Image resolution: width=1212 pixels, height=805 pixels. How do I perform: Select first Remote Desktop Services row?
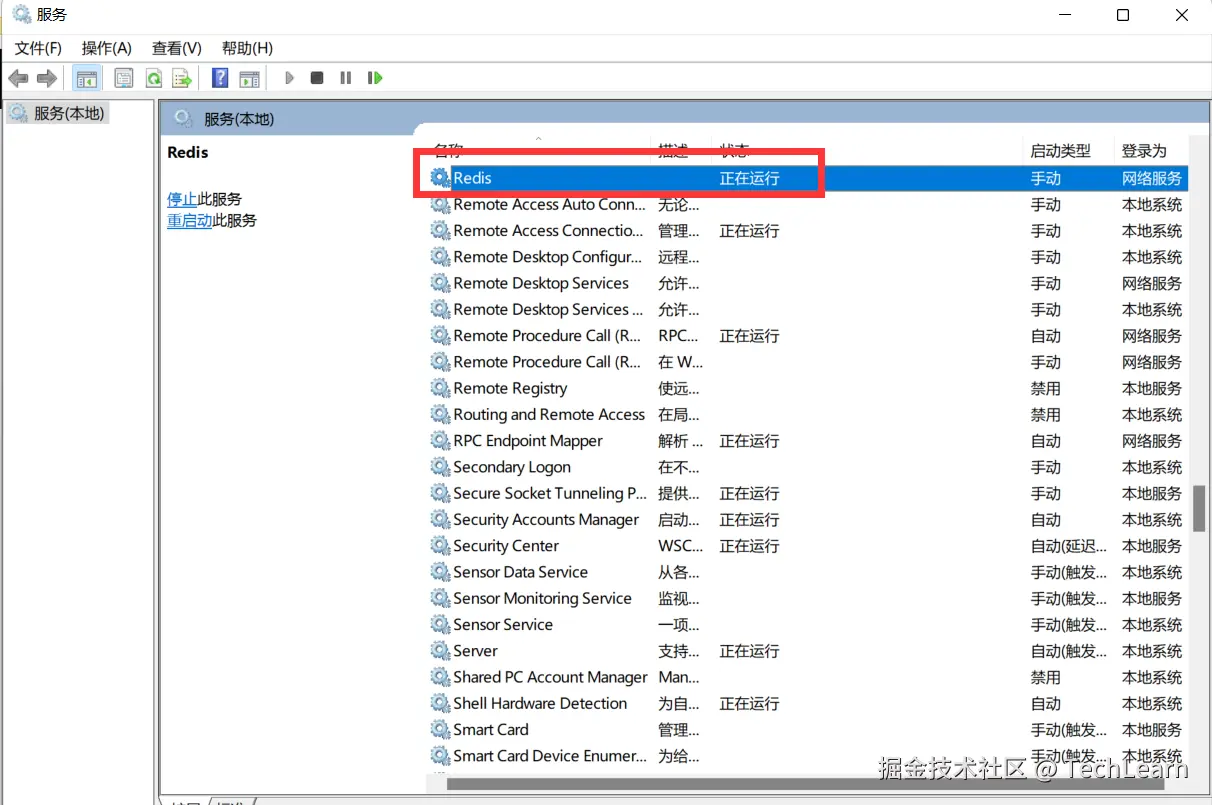point(541,283)
